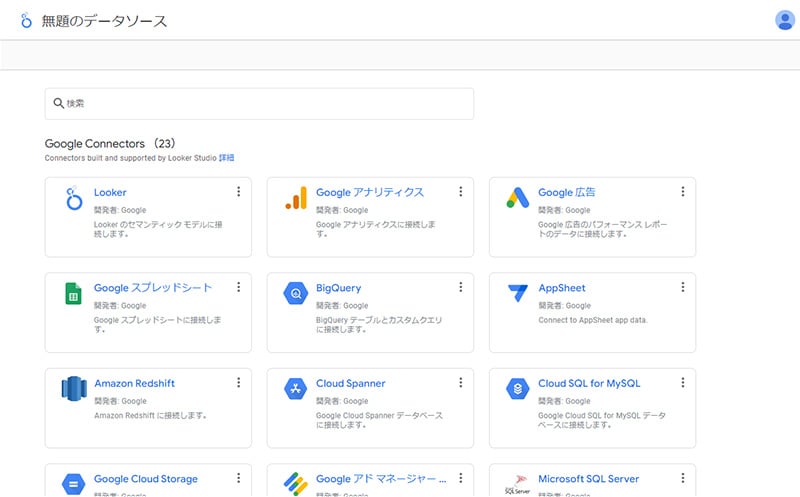Click the Microsoft SQL Server title
Screen dimensions: 800x497
tap(588, 479)
